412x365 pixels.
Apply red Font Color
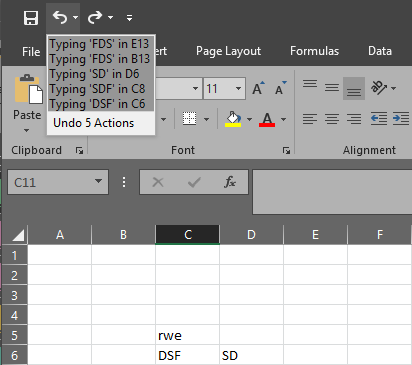pyautogui.click(x=267, y=119)
